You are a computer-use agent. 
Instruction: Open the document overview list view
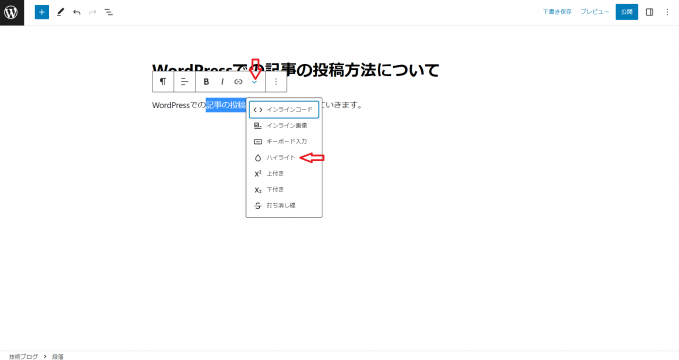109,12
